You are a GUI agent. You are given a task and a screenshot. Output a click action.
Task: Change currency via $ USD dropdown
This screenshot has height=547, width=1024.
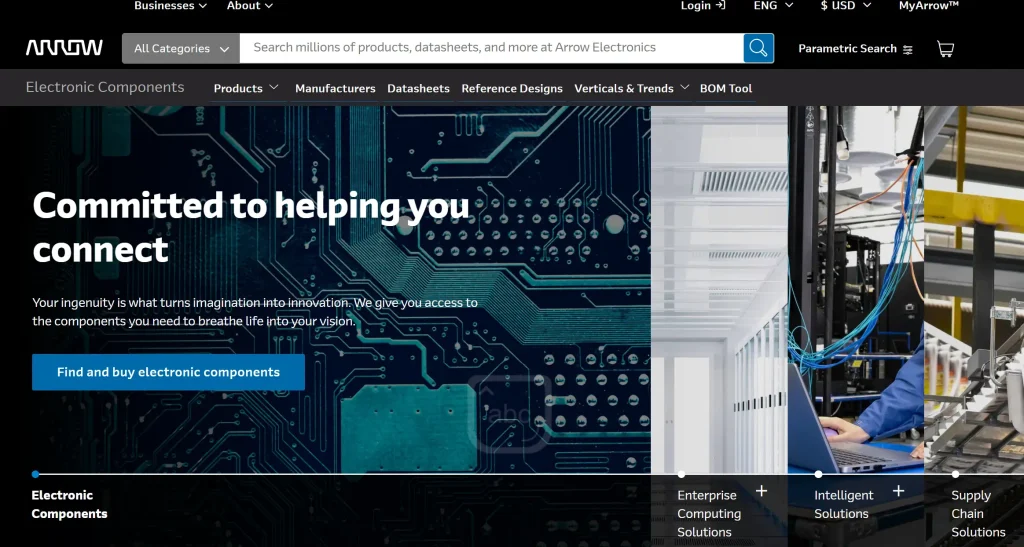point(845,6)
